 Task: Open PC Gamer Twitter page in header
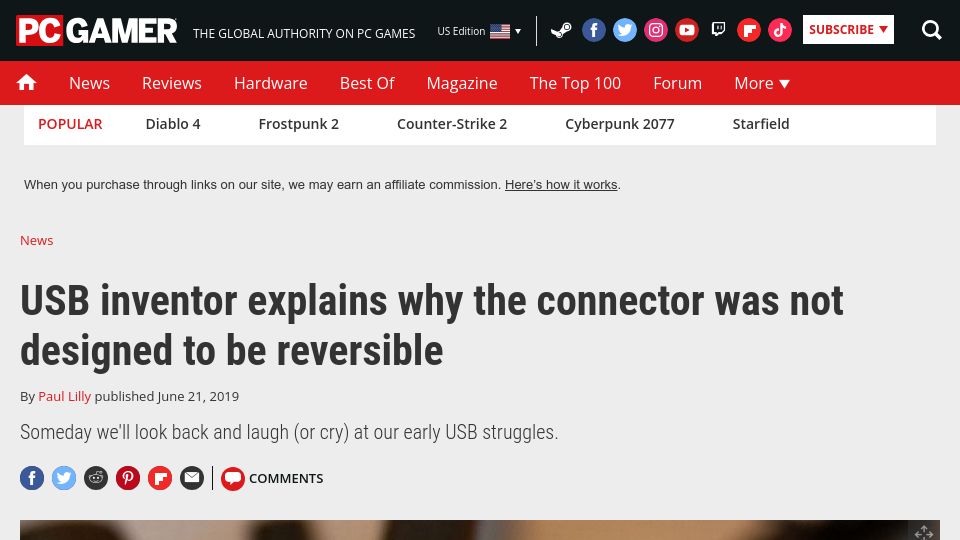pyautogui.click(x=625, y=30)
